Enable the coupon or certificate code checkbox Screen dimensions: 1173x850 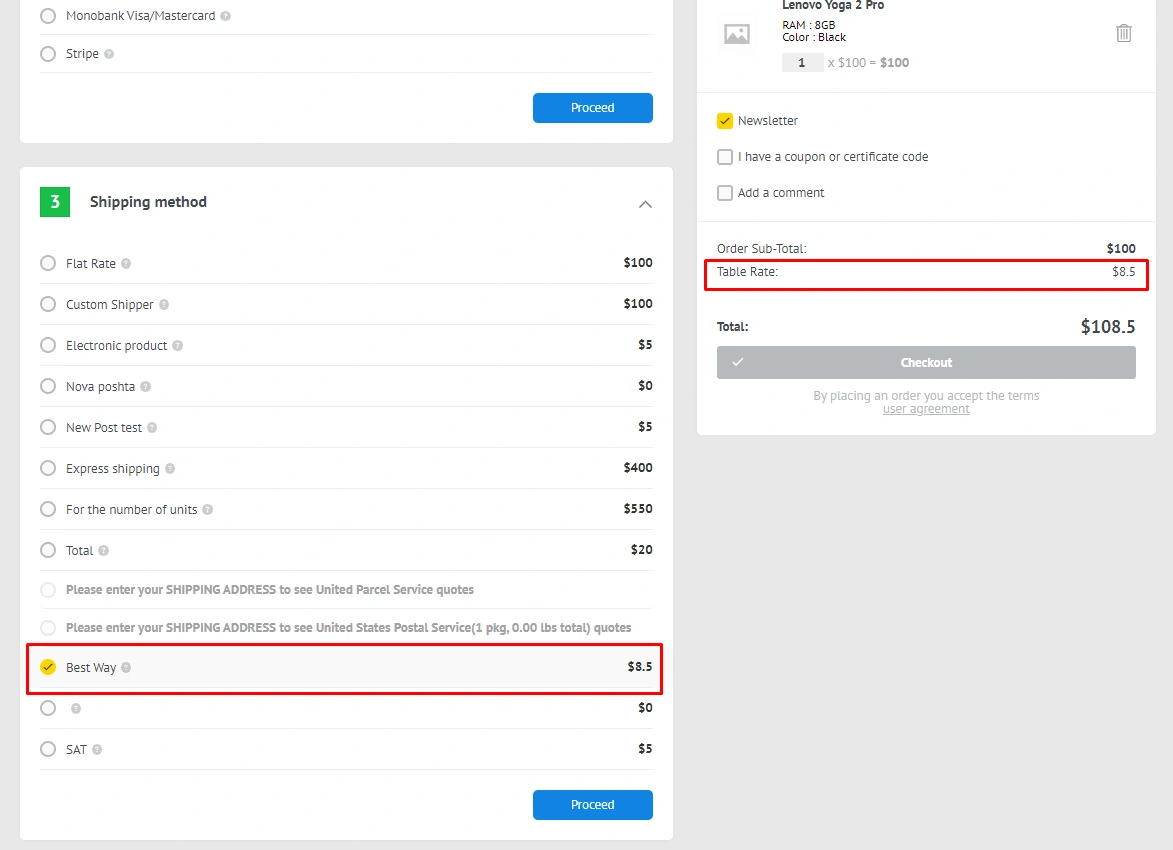coord(725,157)
